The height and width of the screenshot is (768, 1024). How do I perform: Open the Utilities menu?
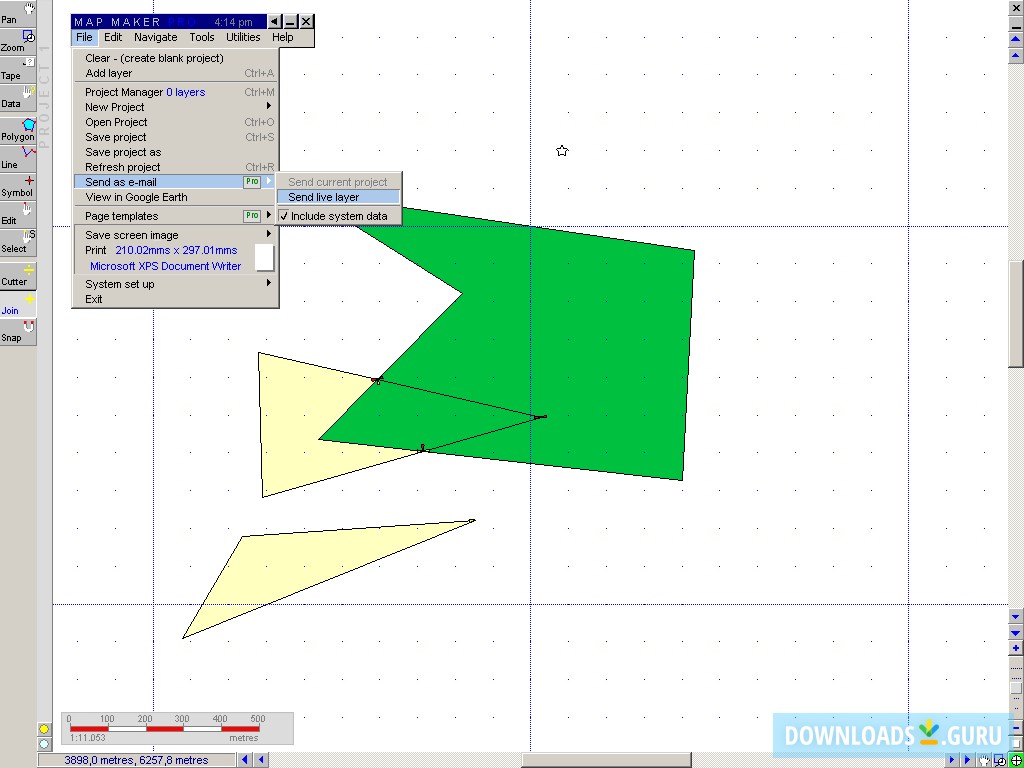243,37
